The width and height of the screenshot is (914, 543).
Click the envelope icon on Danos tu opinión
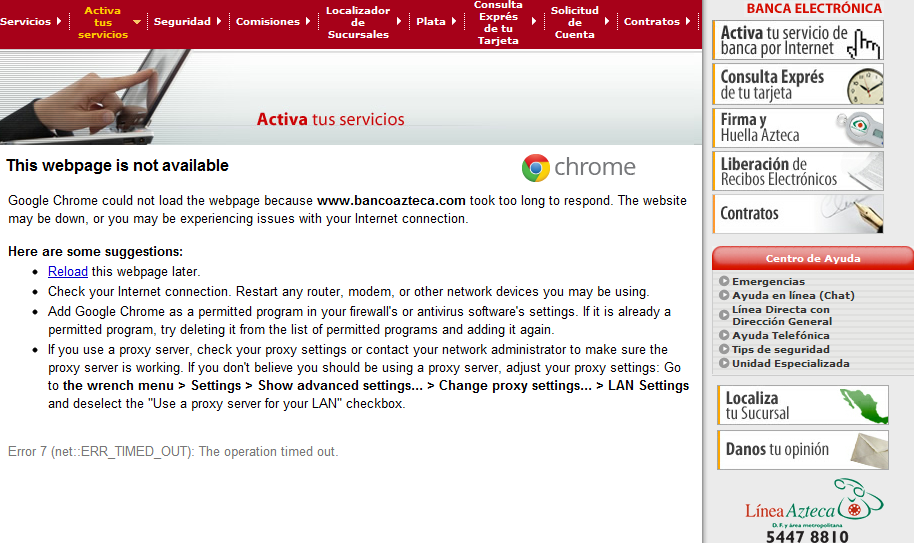point(864,450)
